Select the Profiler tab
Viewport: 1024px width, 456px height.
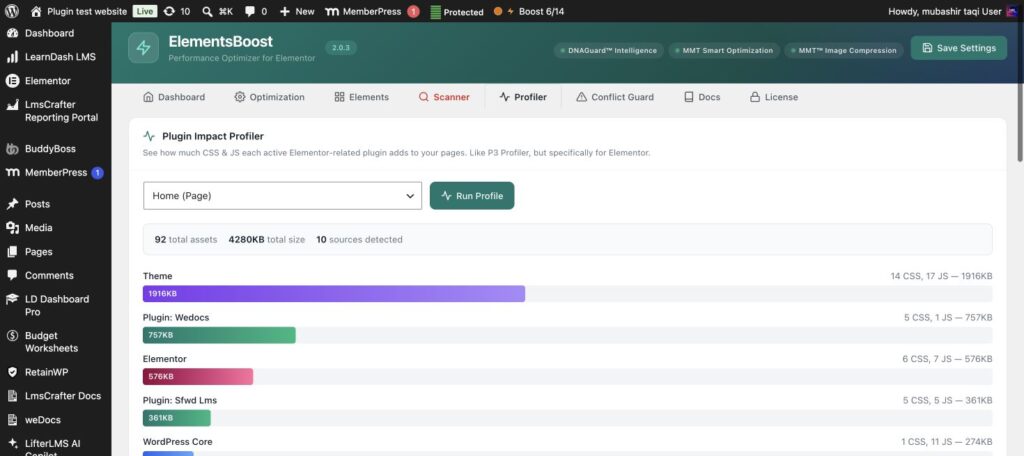pos(522,97)
